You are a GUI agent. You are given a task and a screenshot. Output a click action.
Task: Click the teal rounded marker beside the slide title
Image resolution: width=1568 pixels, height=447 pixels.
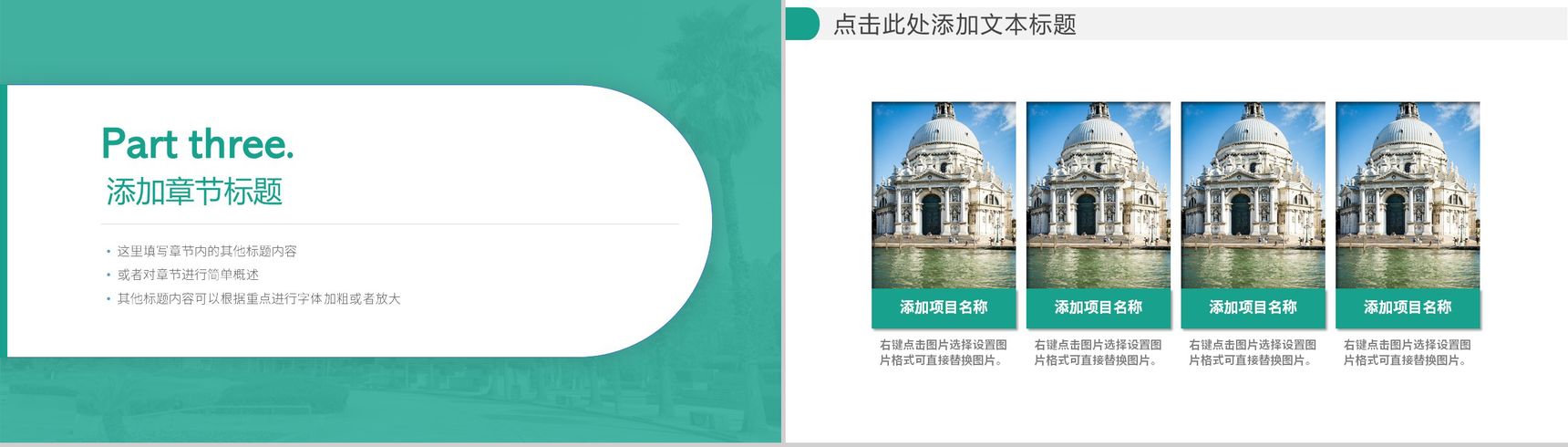pyautogui.click(x=802, y=25)
